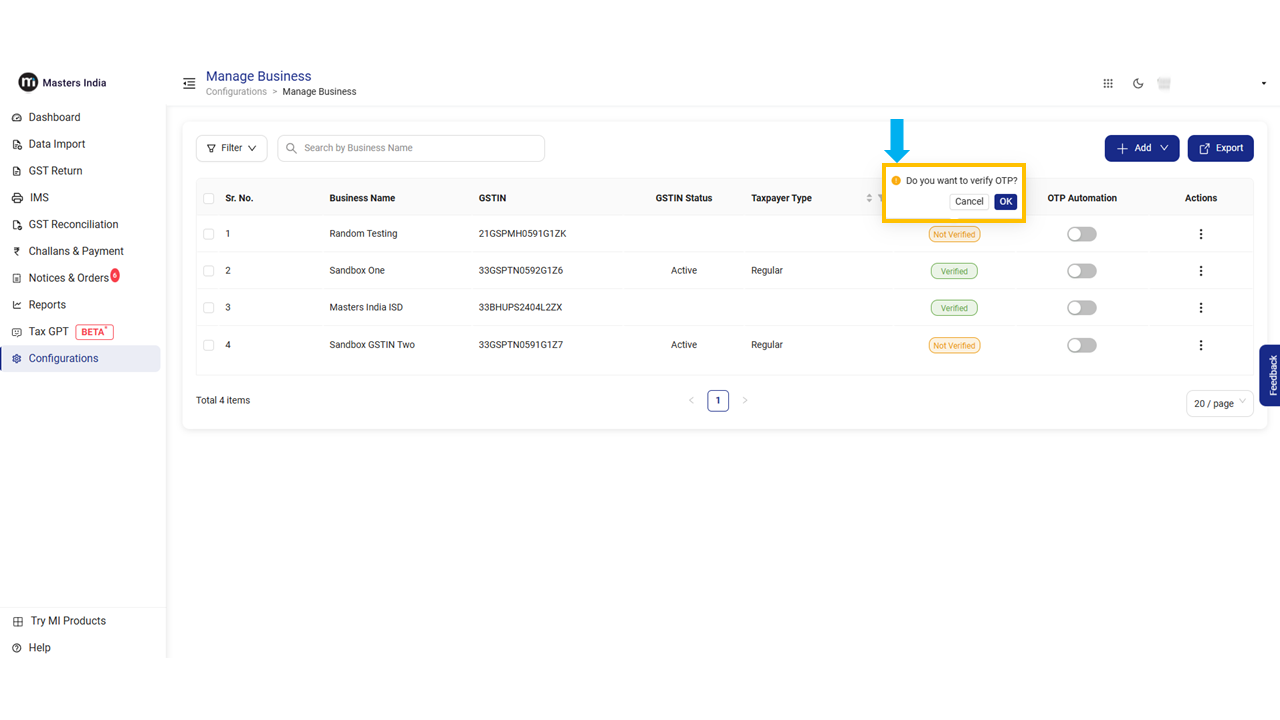Screen dimensions: 1280x720
Task: Collapse the sidebar using the hamburger icon
Action: 189,84
